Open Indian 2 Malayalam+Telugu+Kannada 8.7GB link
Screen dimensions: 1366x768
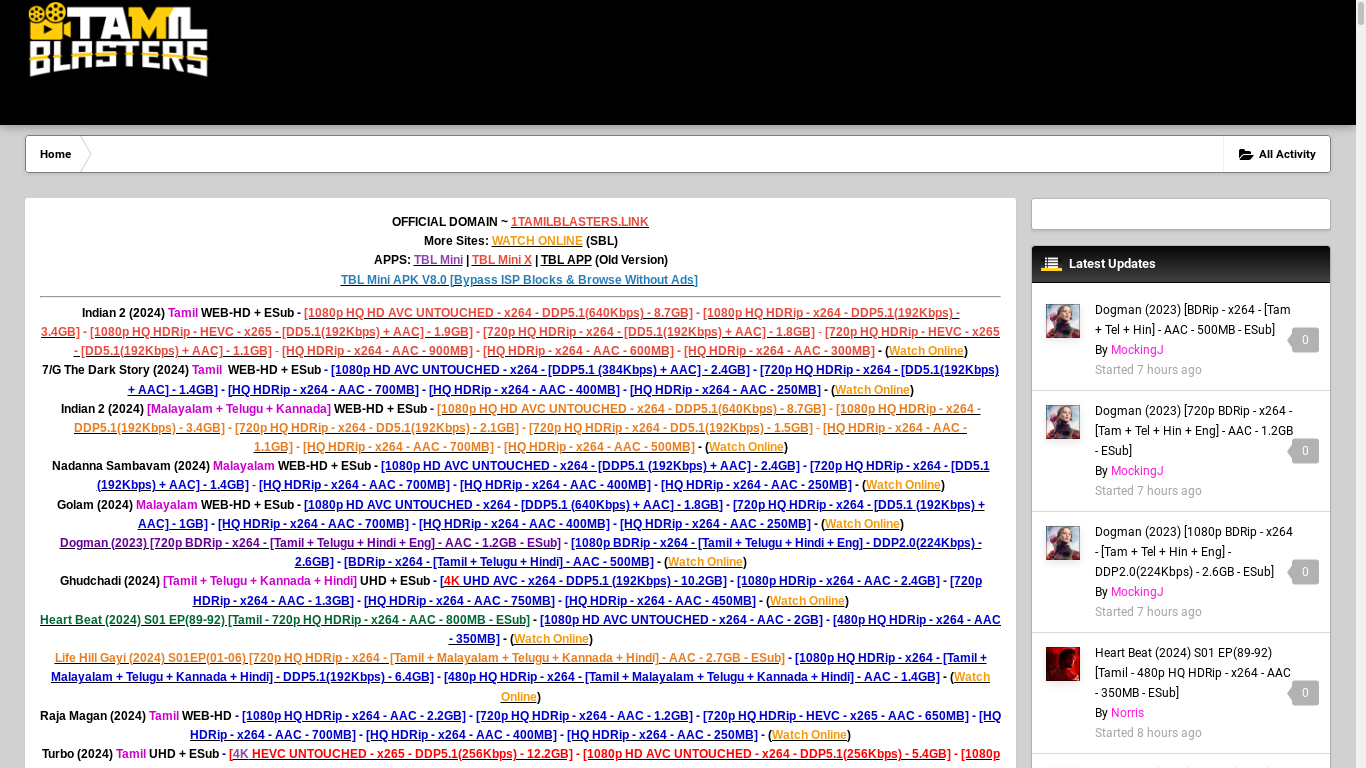pyautogui.click(x=631, y=409)
